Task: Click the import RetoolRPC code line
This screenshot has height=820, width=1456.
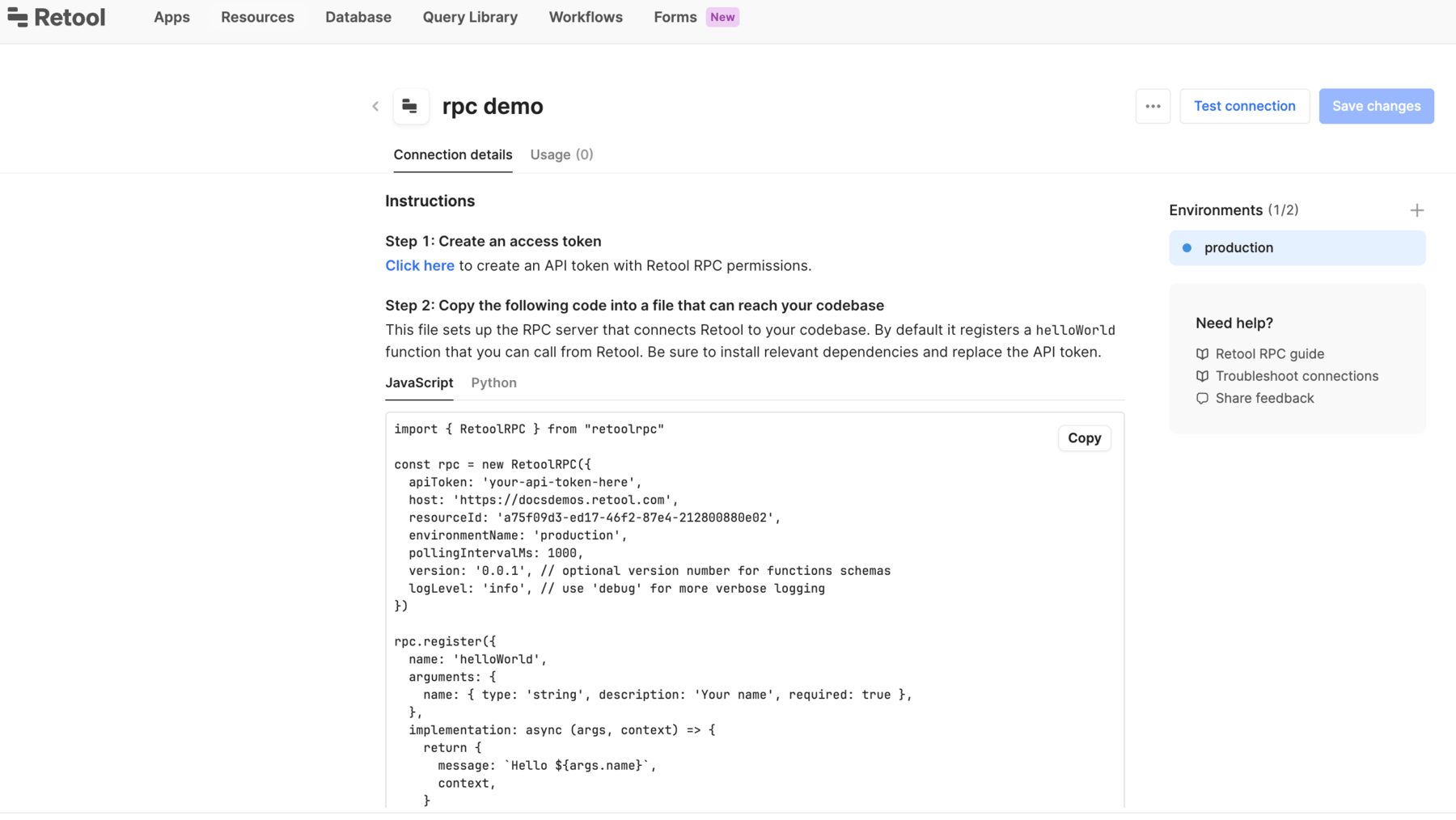Action: [x=529, y=429]
